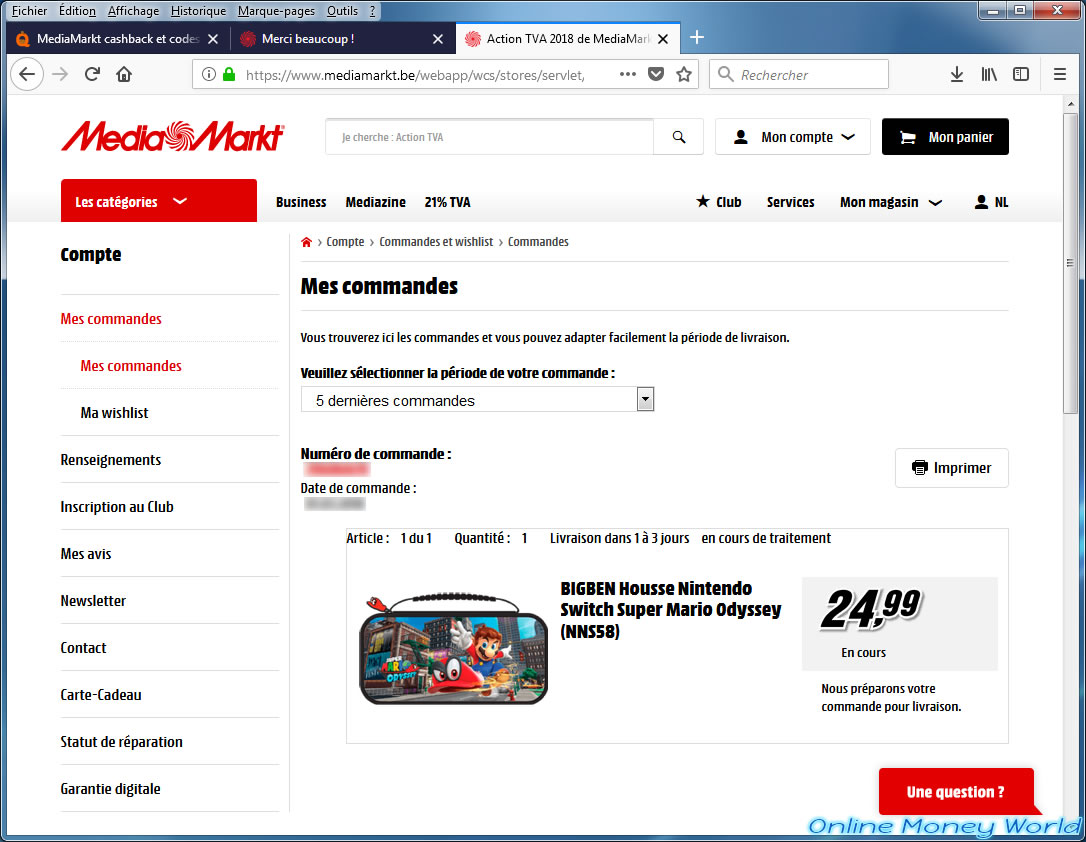Reload the current page

(92, 74)
